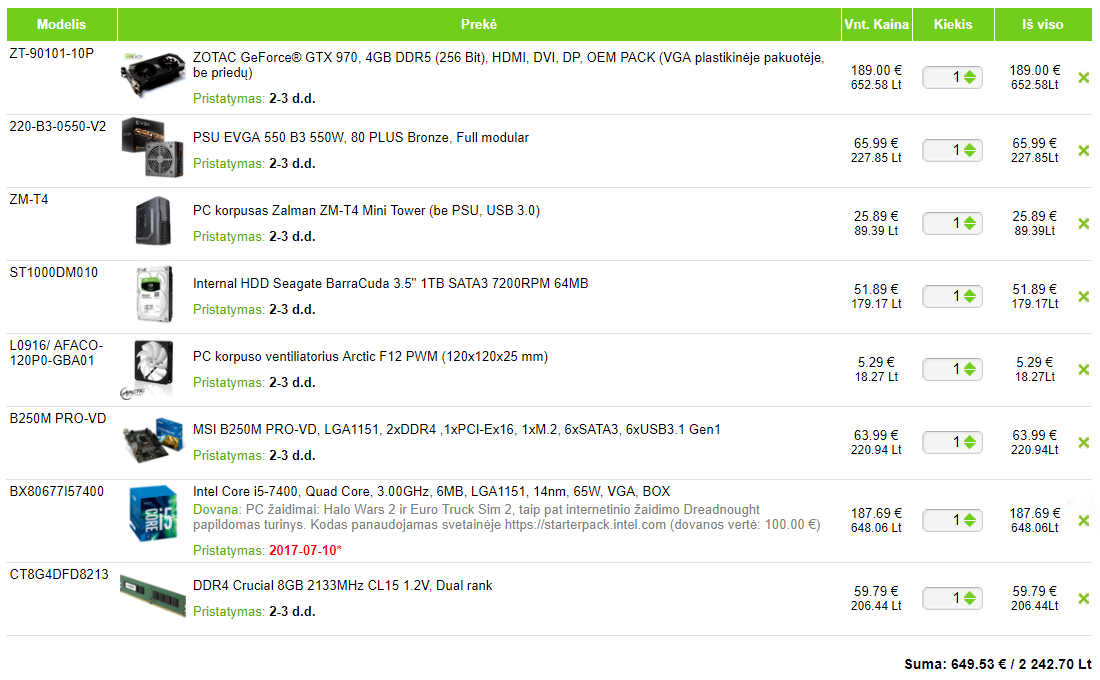The width and height of the screenshot is (1100, 680).
Task: Open the PC korpusas Zalman ZM-T4 title
Action: click(x=366, y=211)
